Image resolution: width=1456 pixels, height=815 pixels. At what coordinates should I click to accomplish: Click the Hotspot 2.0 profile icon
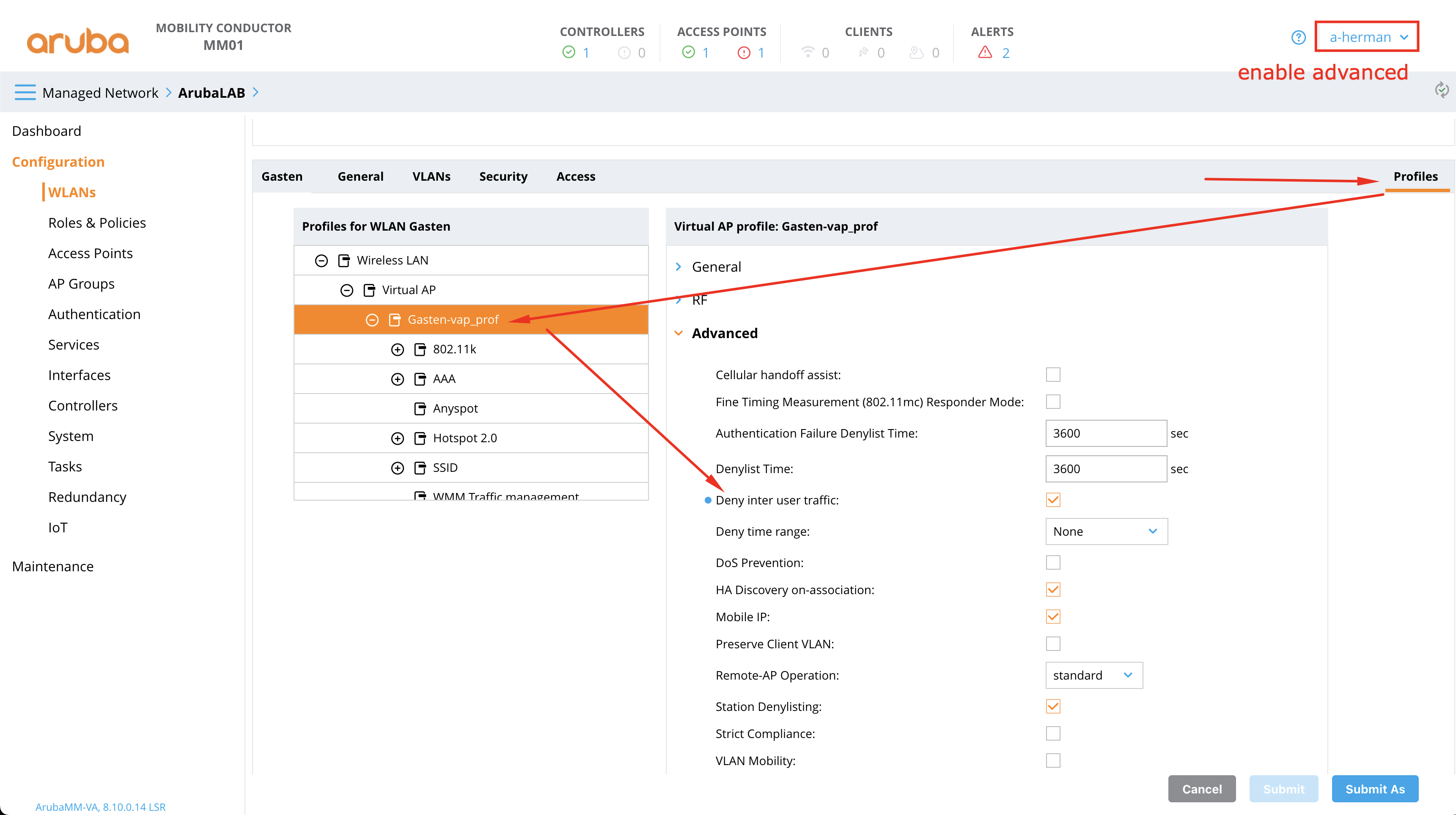tap(420, 438)
